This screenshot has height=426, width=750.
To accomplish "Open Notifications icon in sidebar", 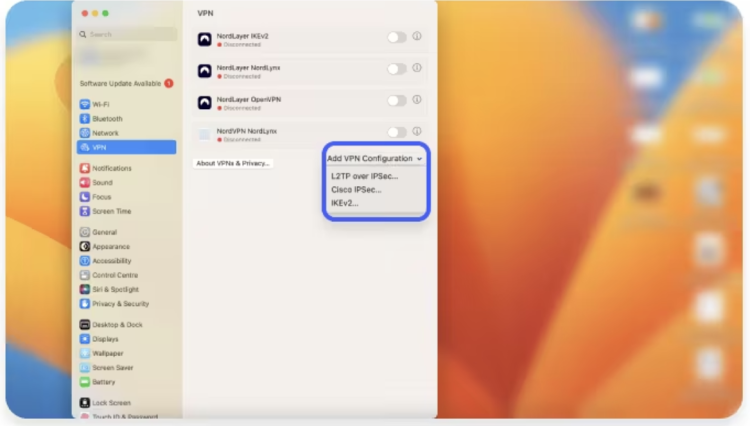I will pos(85,168).
